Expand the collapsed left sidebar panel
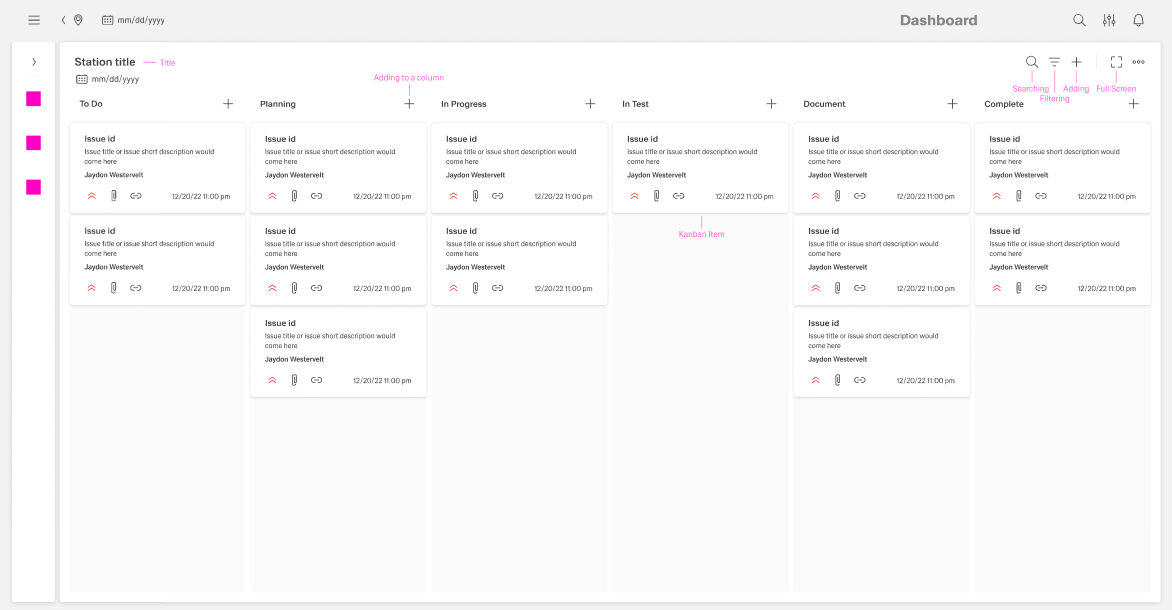Image resolution: width=1172 pixels, height=610 pixels. [33, 61]
